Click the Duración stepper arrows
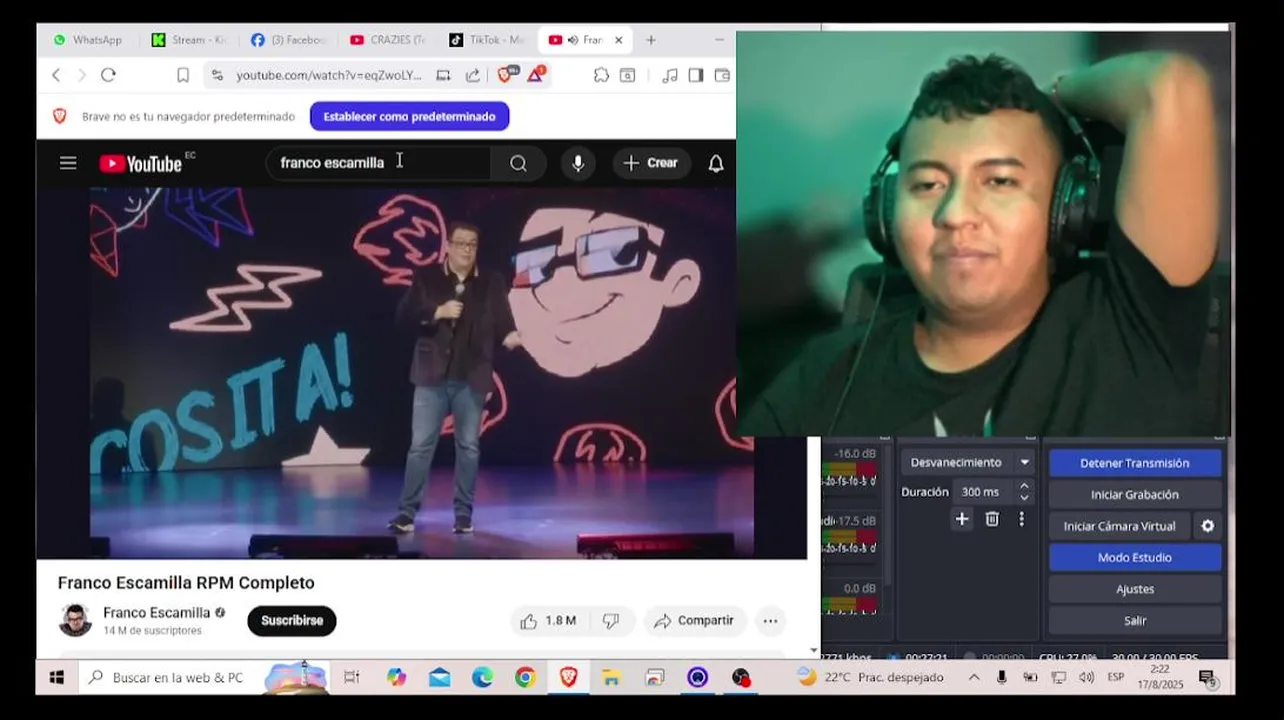 click(x=1024, y=492)
